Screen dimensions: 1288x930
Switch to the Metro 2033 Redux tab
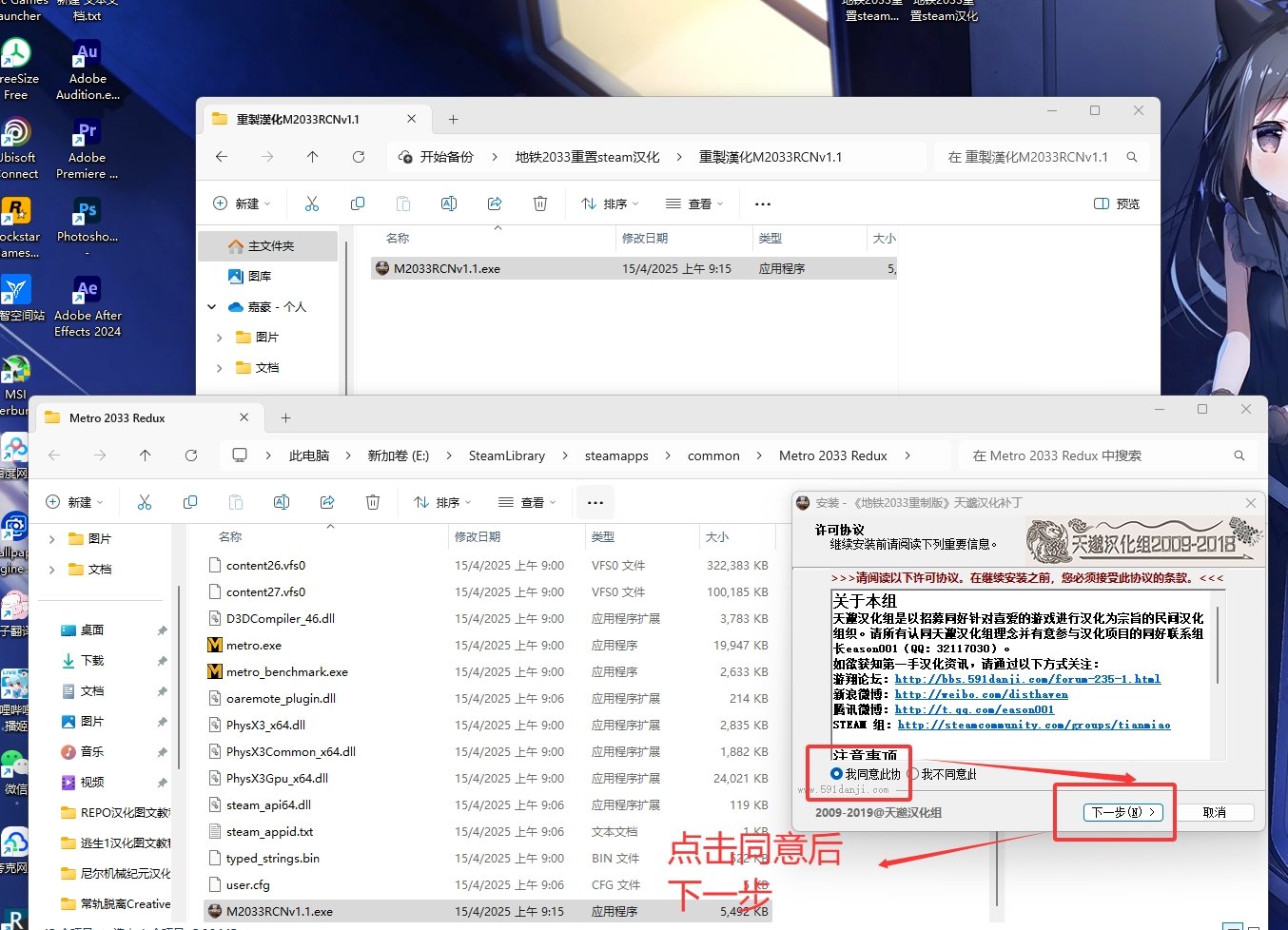coord(147,417)
